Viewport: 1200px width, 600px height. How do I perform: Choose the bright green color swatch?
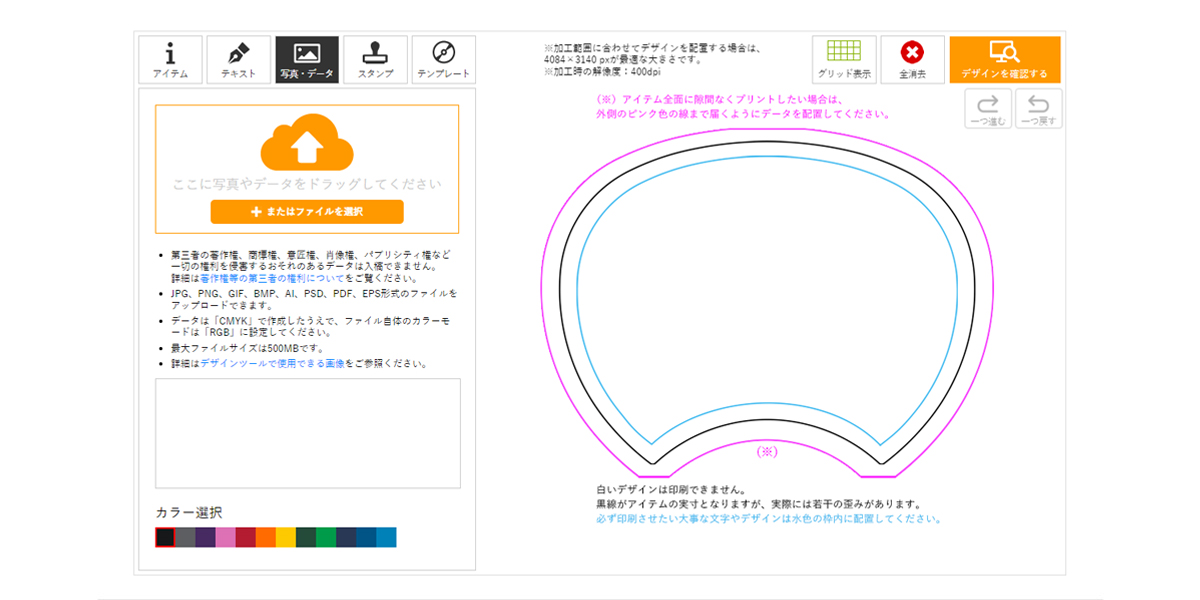click(325, 537)
